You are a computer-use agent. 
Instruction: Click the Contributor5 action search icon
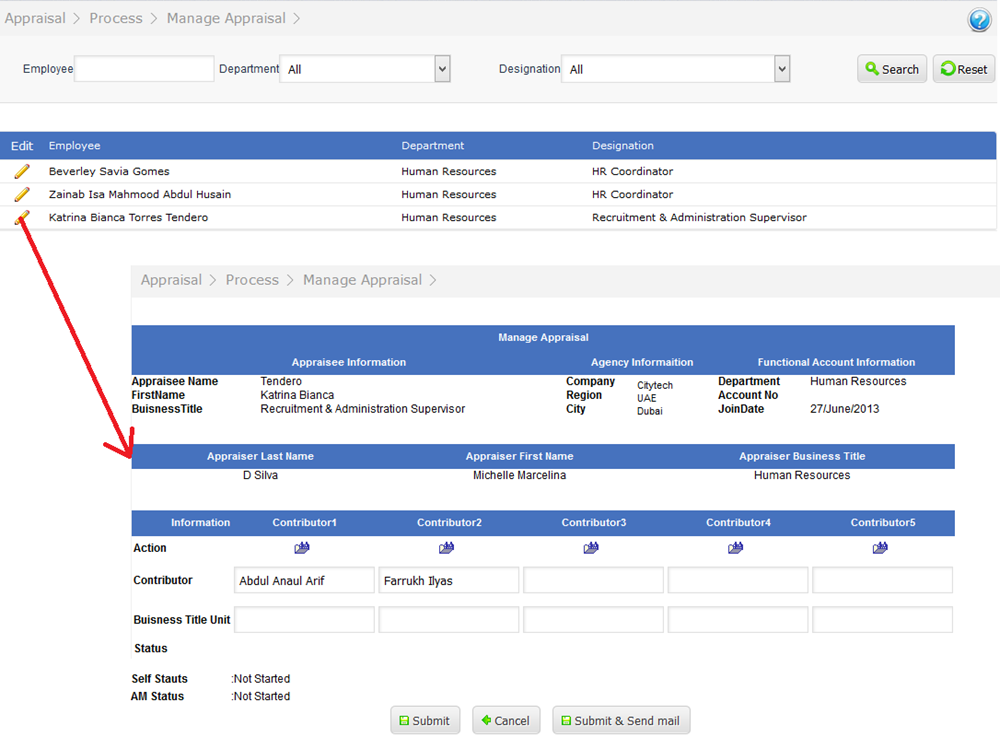coord(880,547)
